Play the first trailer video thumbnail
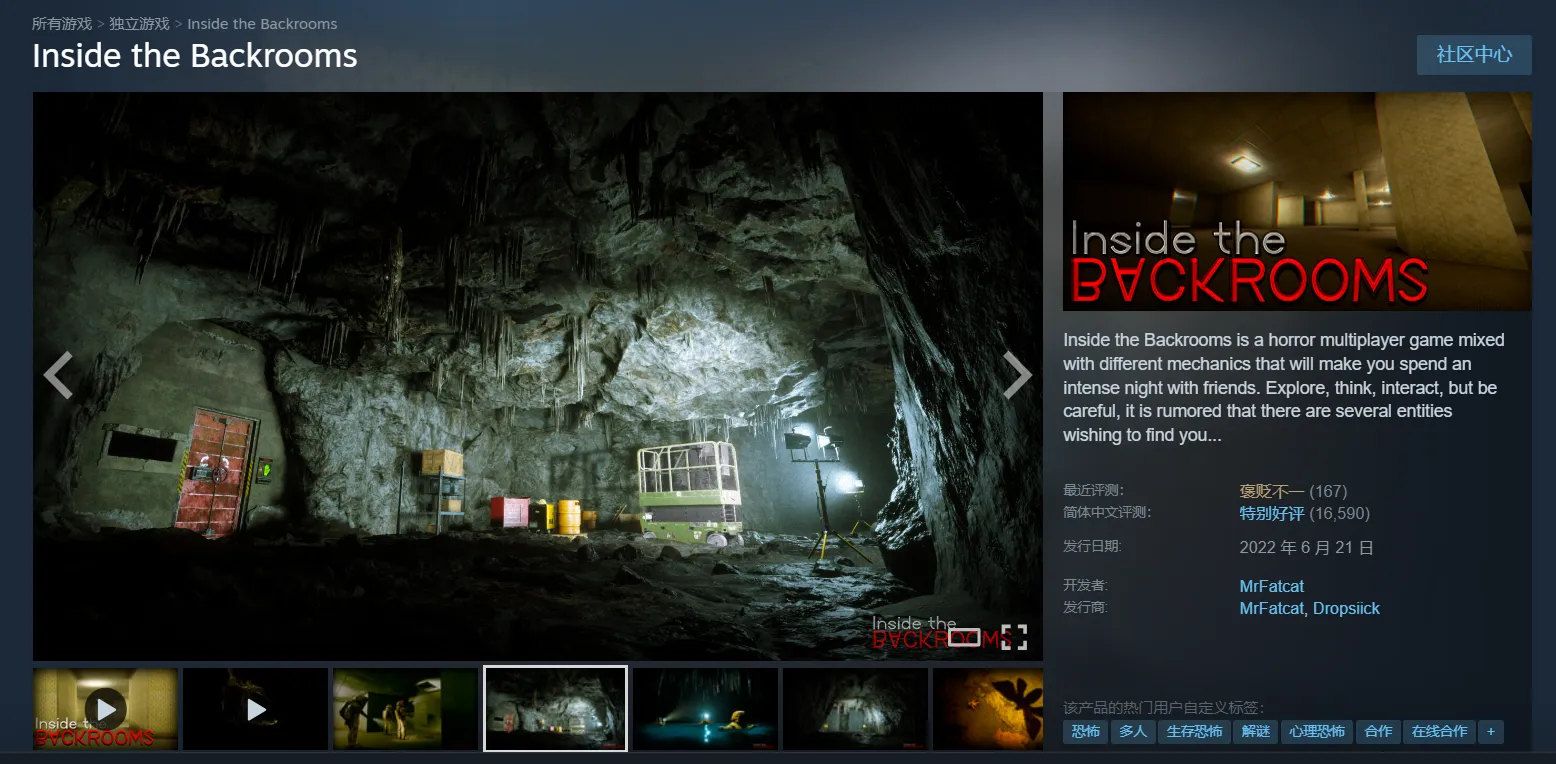This screenshot has height=764, width=1556. pos(105,709)
